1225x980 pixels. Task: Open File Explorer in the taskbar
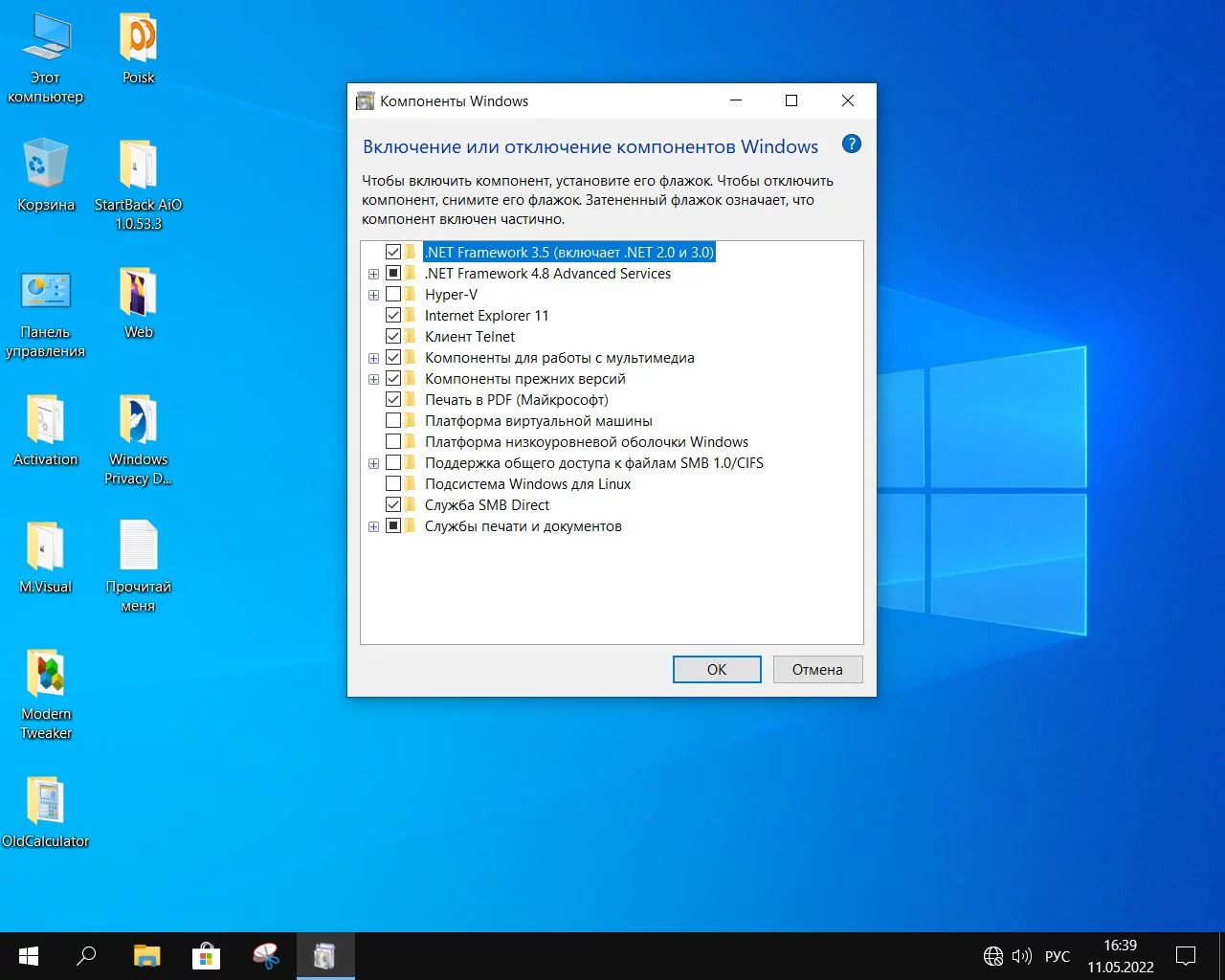tap(146, 956)
